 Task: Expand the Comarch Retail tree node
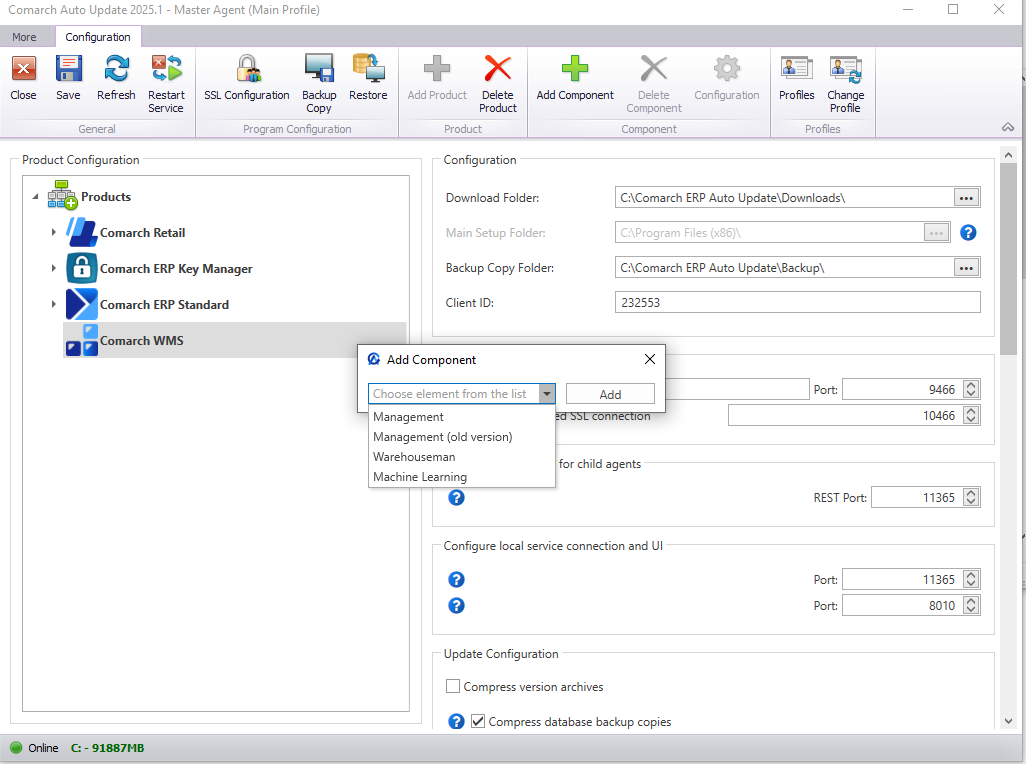click(x=54, y=232)
